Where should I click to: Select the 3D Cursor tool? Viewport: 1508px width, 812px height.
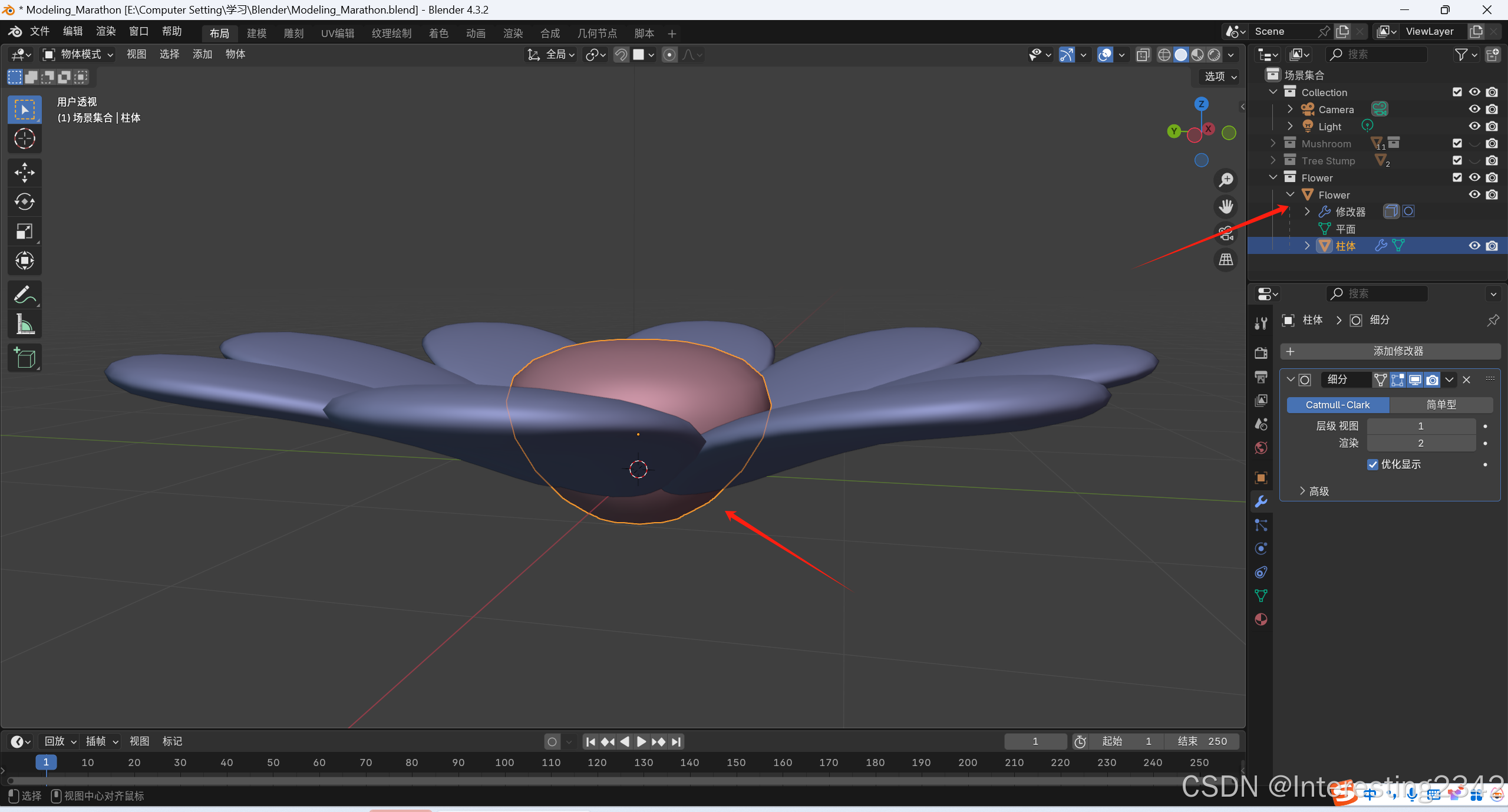[24, 139]
